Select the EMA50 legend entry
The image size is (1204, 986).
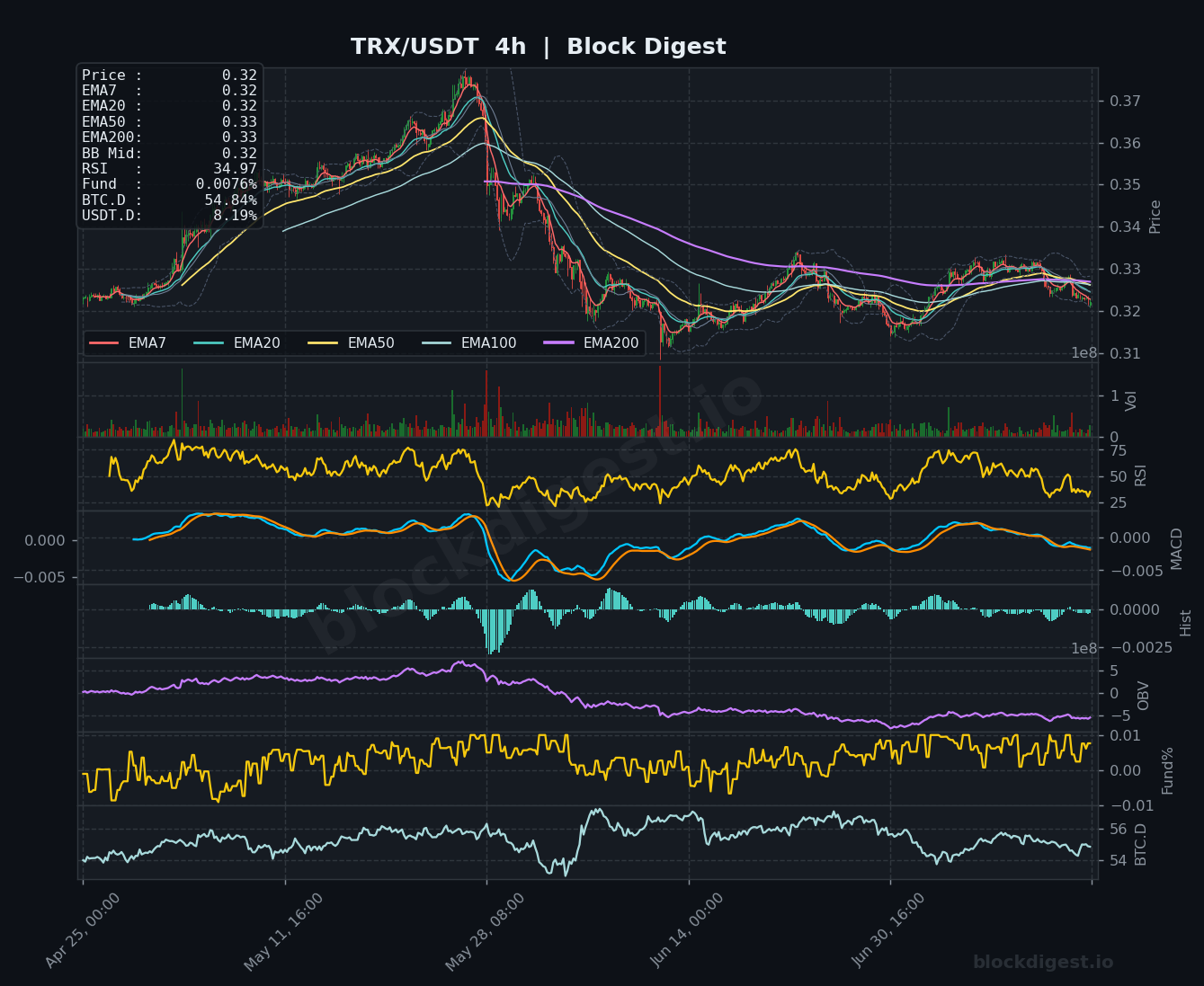point(352,343)
